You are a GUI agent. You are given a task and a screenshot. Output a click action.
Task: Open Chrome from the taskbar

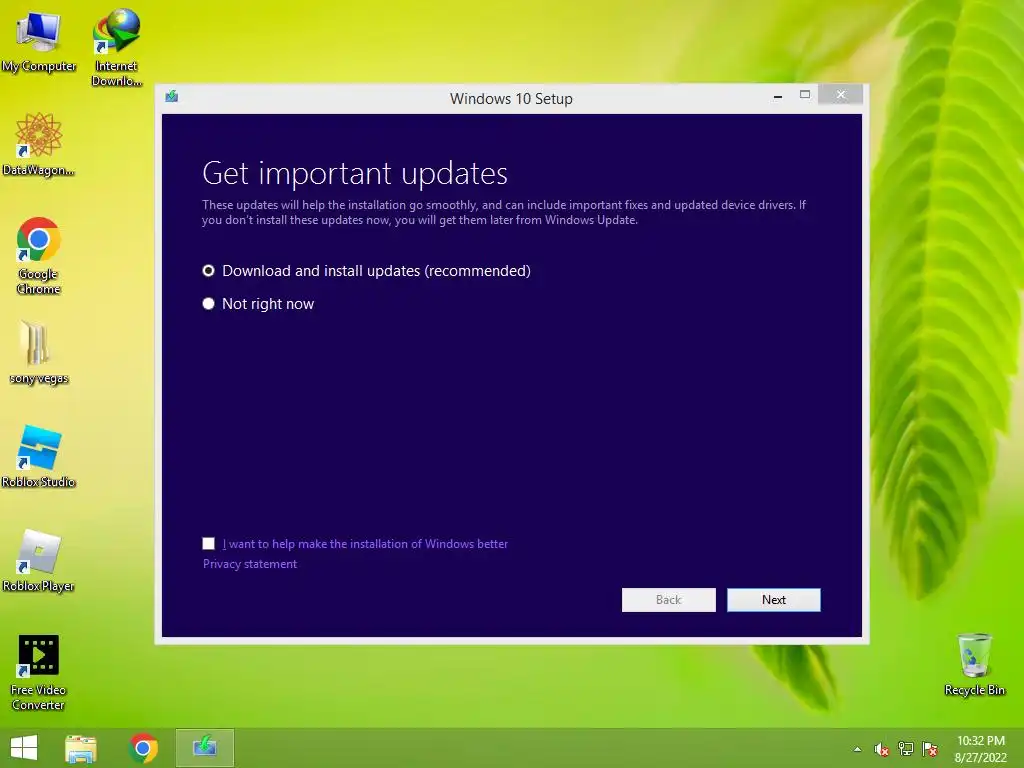[x=143, y=748]
